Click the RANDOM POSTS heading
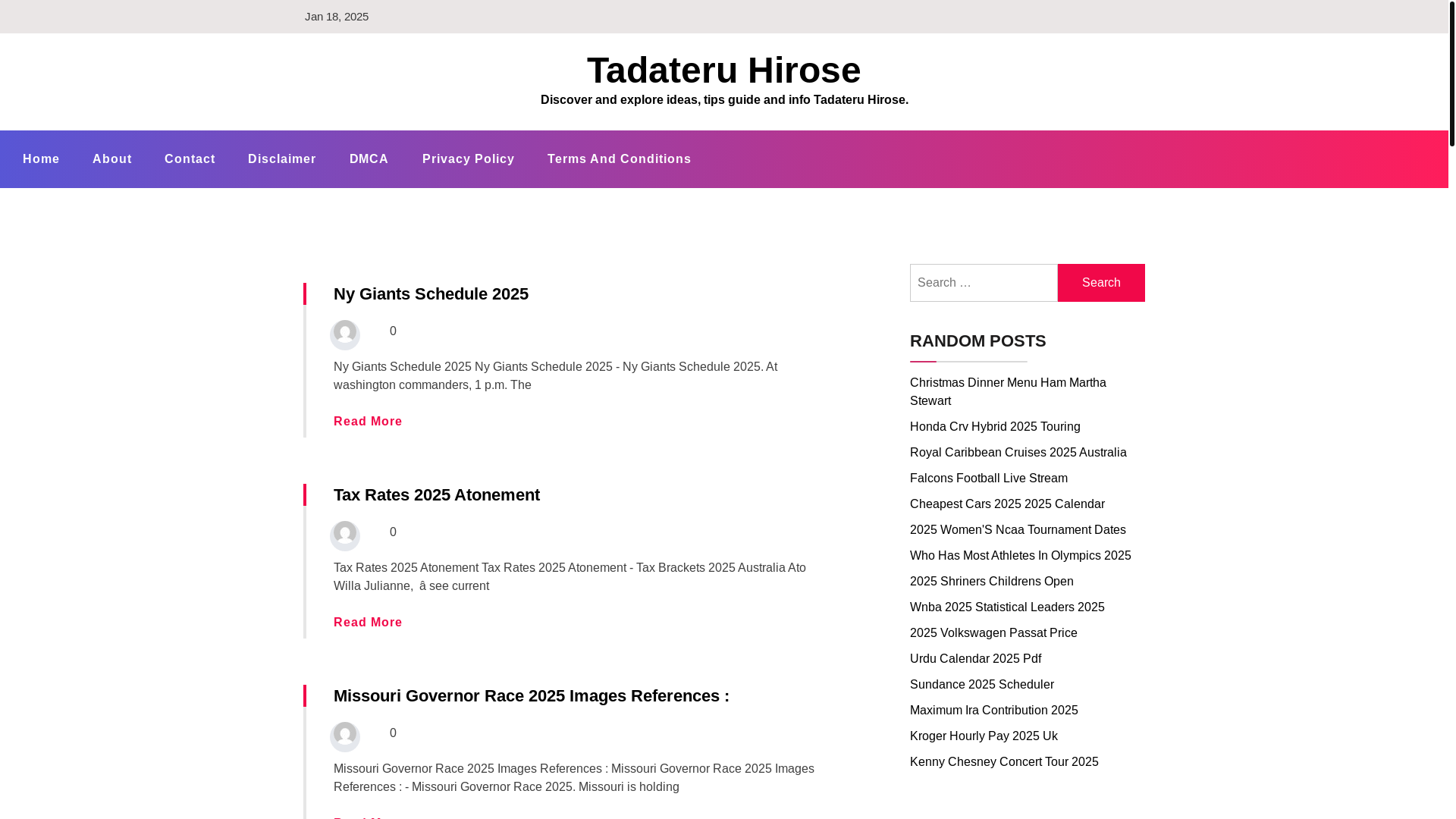Image resolution: width=1456 pixels, height=819 pixels. [x=977, y=340]
